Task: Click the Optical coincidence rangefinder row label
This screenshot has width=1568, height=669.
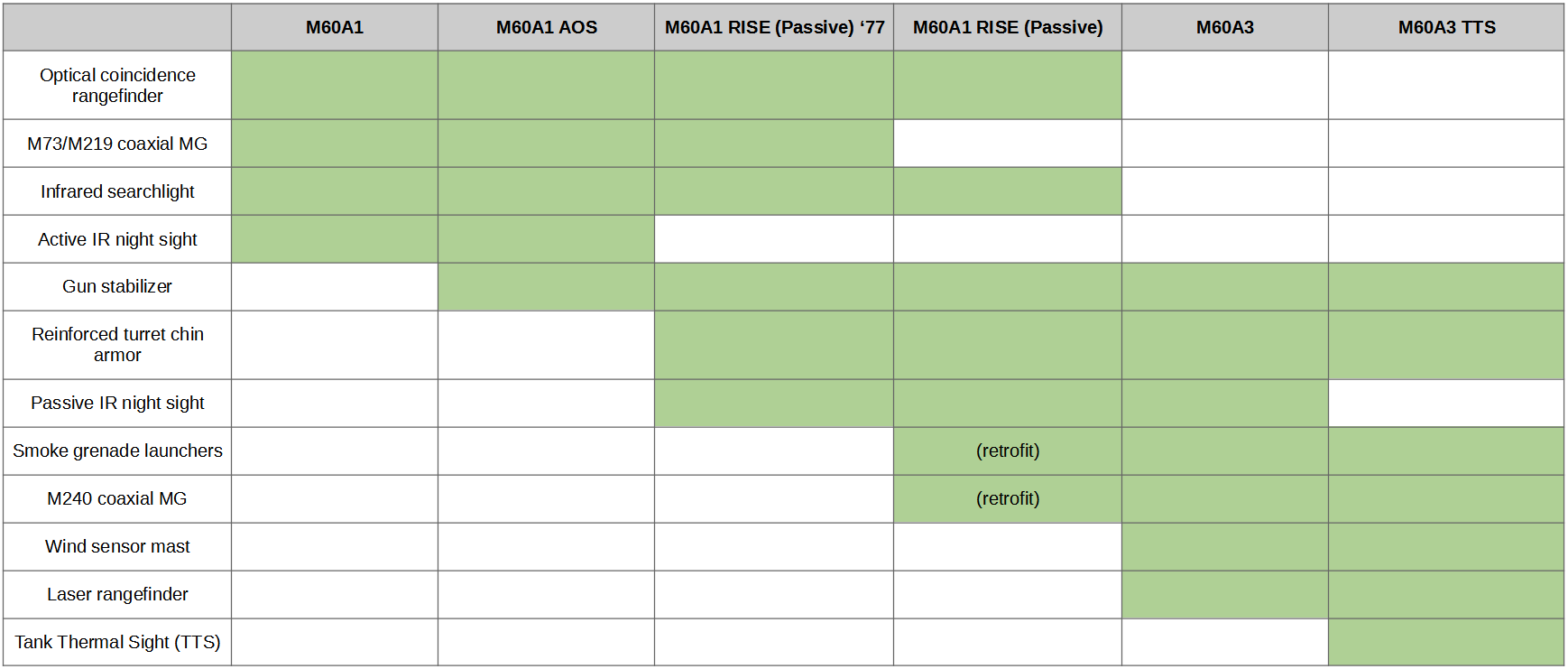Action: 117,85
